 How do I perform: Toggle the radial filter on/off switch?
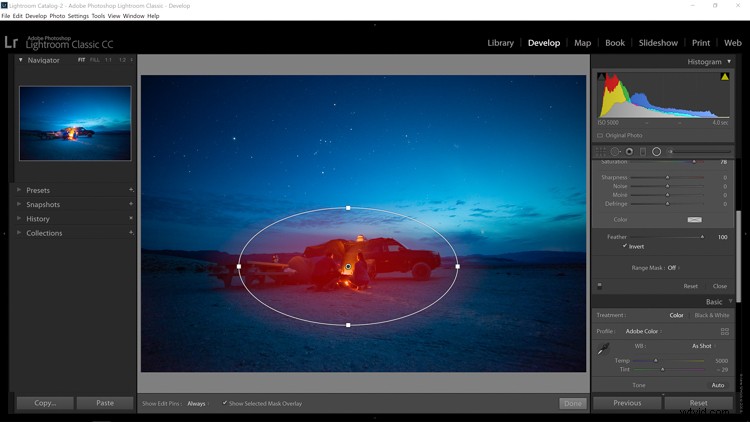pyautogui.click(x=599, y=286)
